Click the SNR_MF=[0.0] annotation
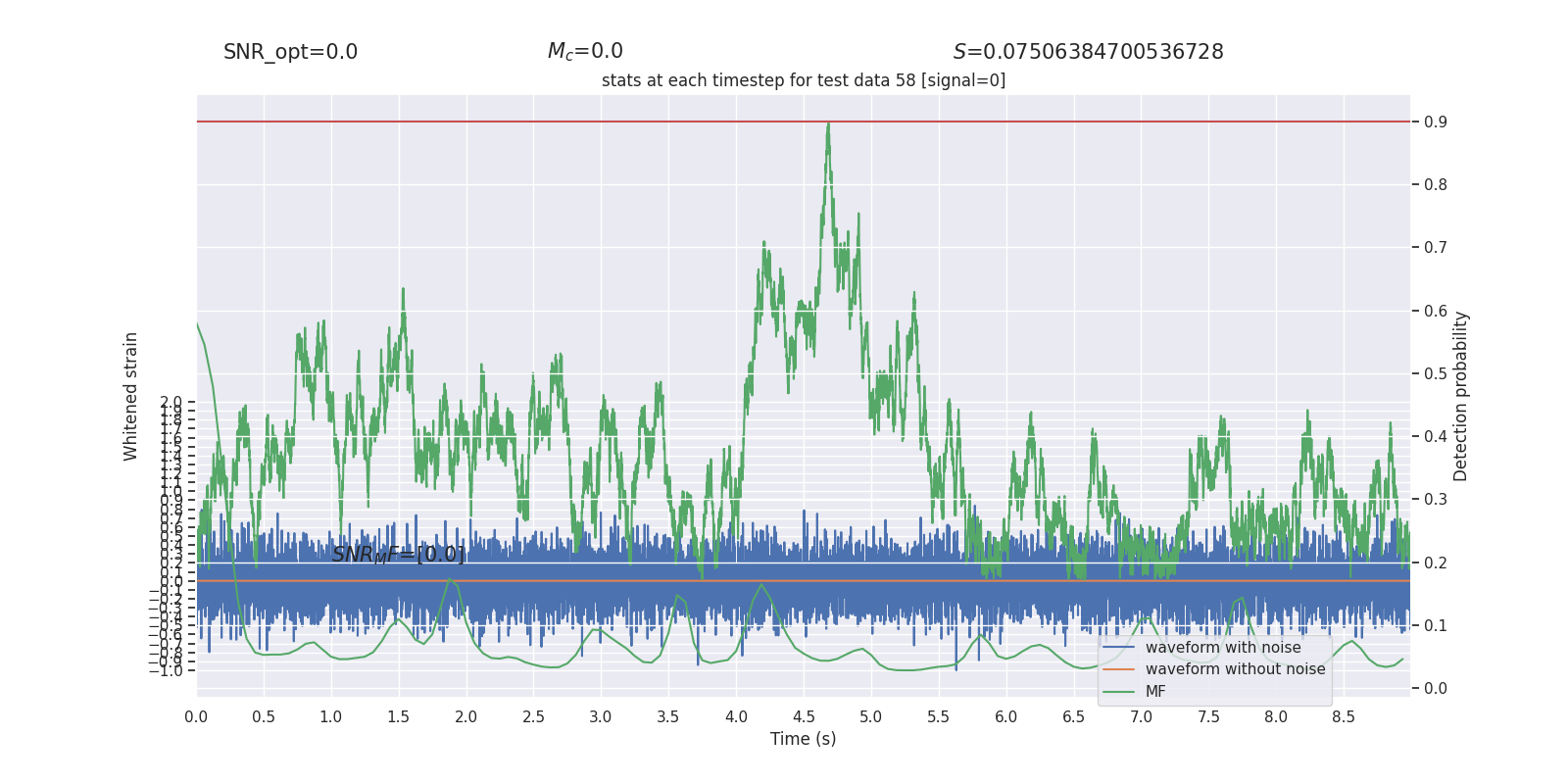Image resolution: width=1568 pixels, height=784 pixels. click(398, 555)
